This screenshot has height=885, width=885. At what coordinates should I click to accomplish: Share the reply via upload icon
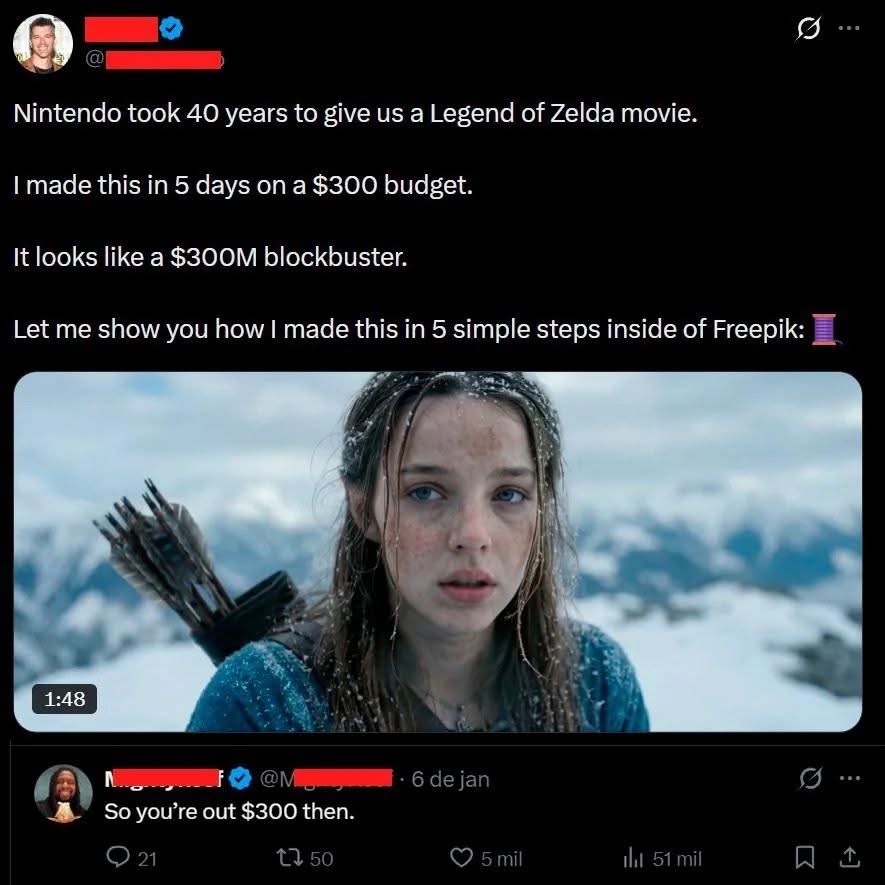point(849,858)
